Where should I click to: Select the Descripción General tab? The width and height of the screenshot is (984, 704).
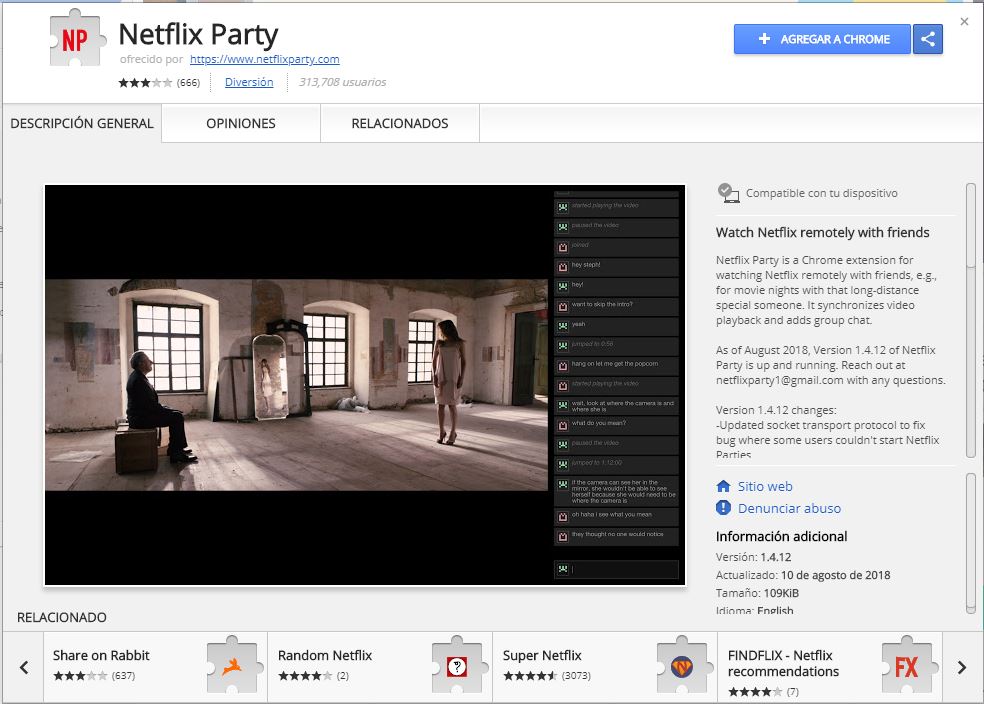pyautogui.click(x=82, y=123)
